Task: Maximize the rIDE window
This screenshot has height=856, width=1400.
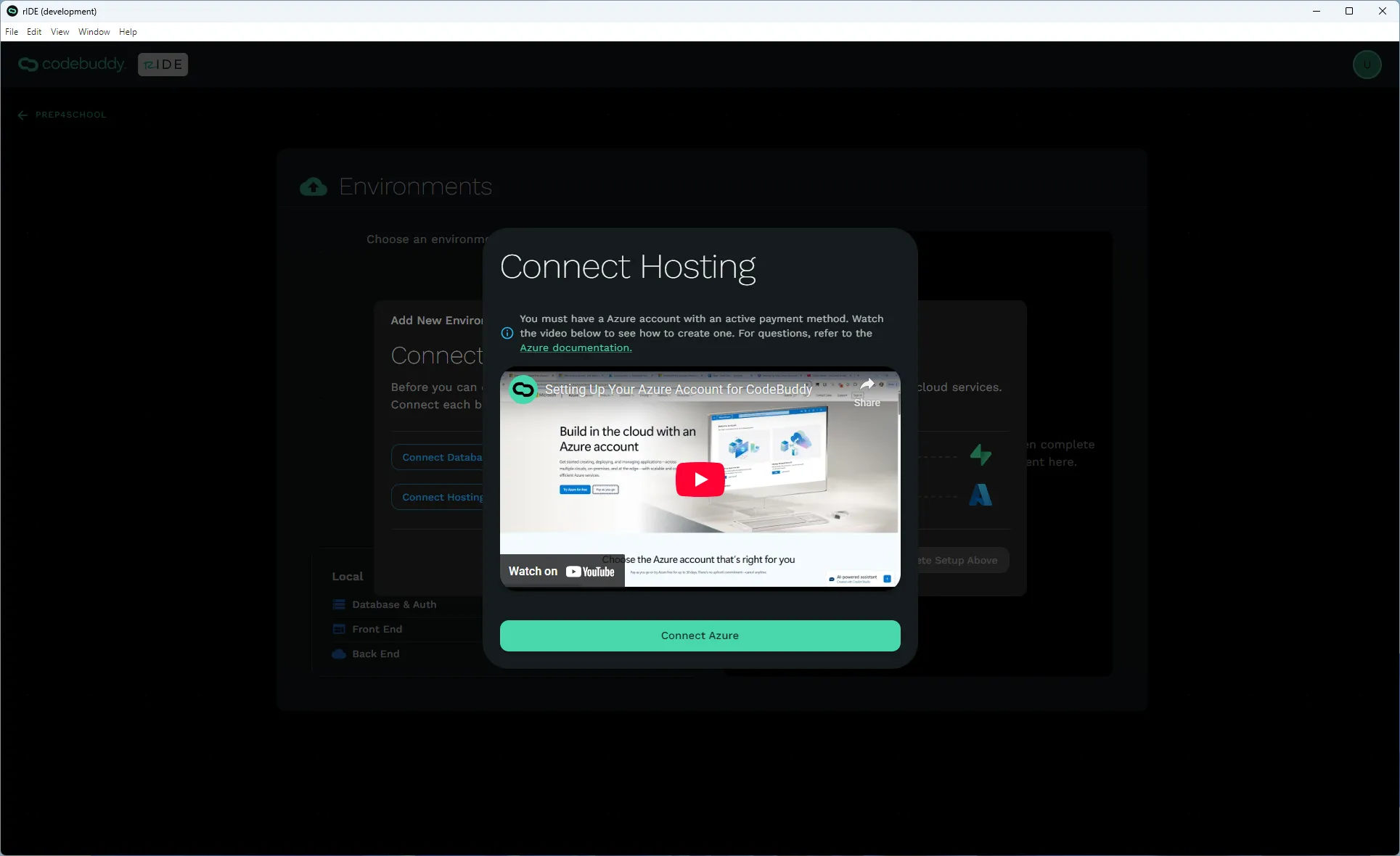Action: pyautogui.click(x=1349, y=11)
